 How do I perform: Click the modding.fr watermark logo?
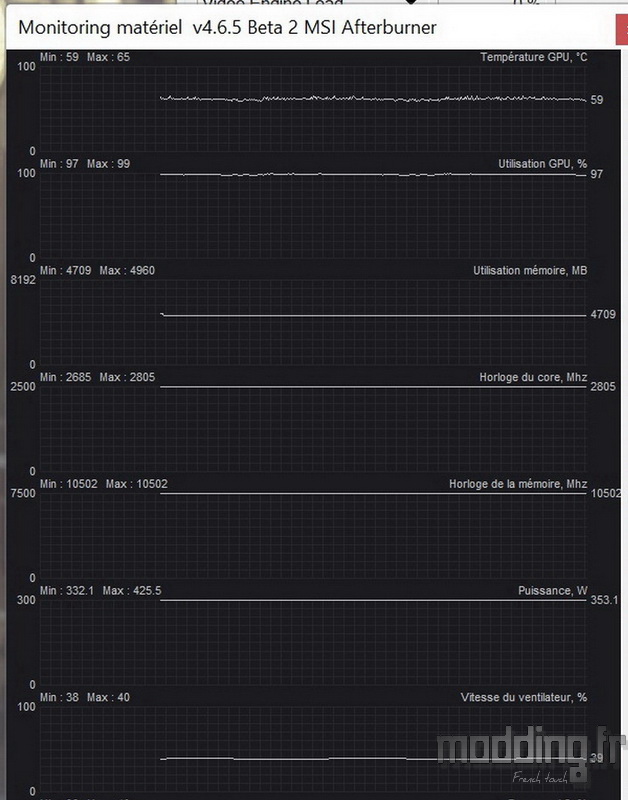pos(531,754)
